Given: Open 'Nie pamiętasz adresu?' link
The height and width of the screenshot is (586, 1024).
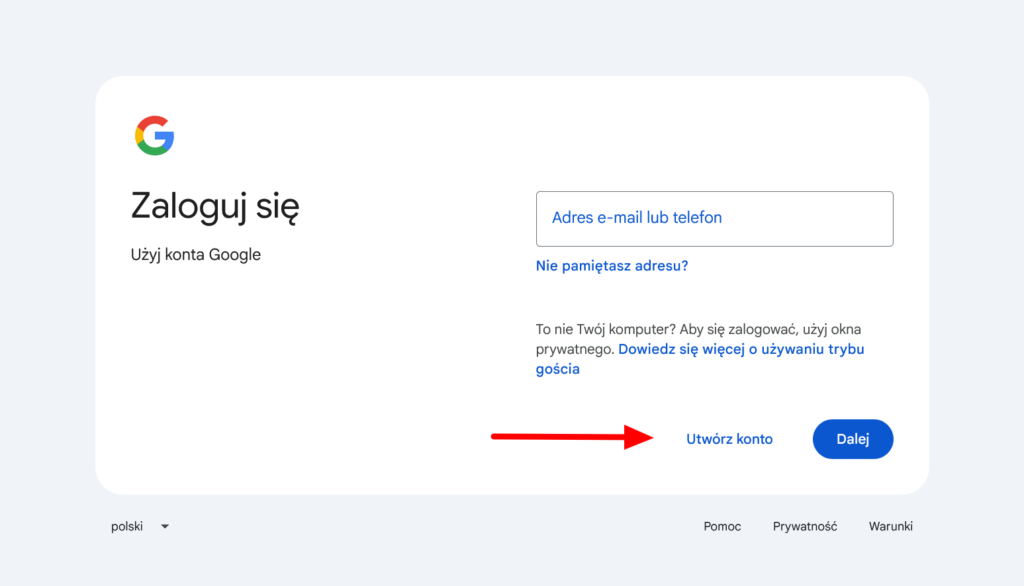Looking at the screenshot, I should tap(612, 266).
